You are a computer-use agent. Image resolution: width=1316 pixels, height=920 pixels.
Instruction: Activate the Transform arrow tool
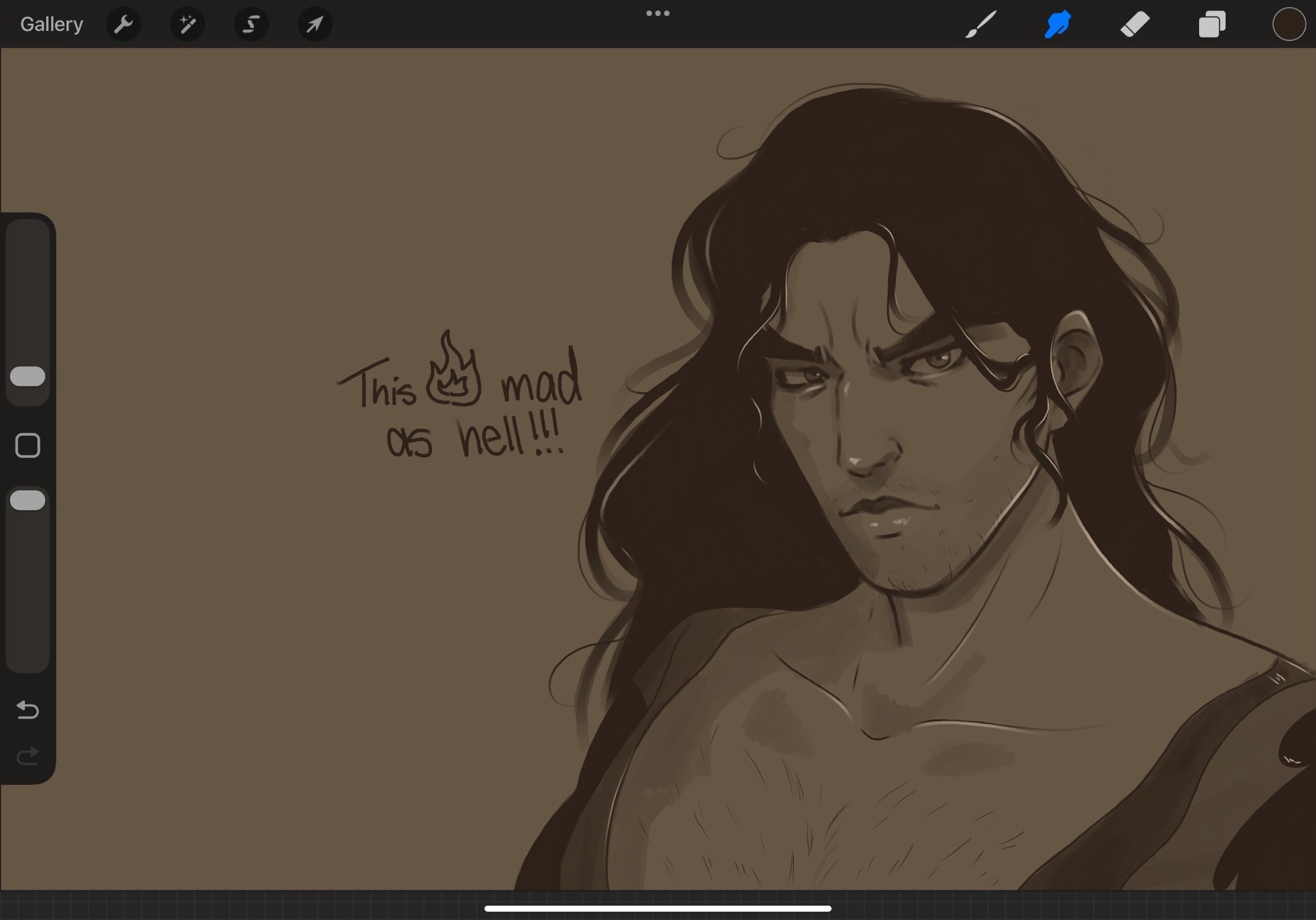(315, 24)
